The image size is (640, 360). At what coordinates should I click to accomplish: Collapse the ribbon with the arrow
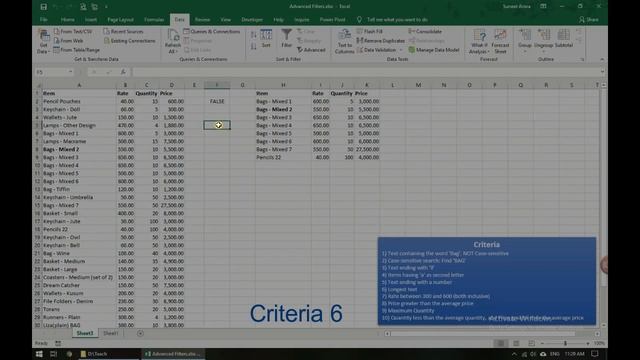pyautogui.click(x=602, y=60)
